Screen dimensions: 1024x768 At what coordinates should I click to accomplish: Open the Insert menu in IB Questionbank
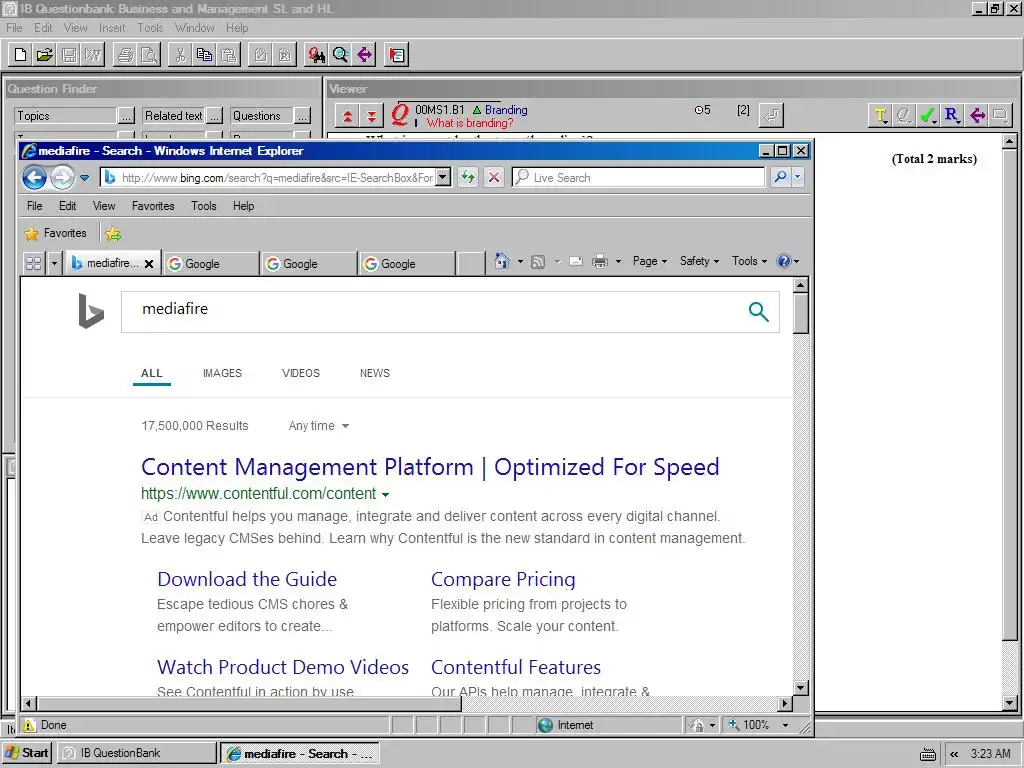click(112, 27)
